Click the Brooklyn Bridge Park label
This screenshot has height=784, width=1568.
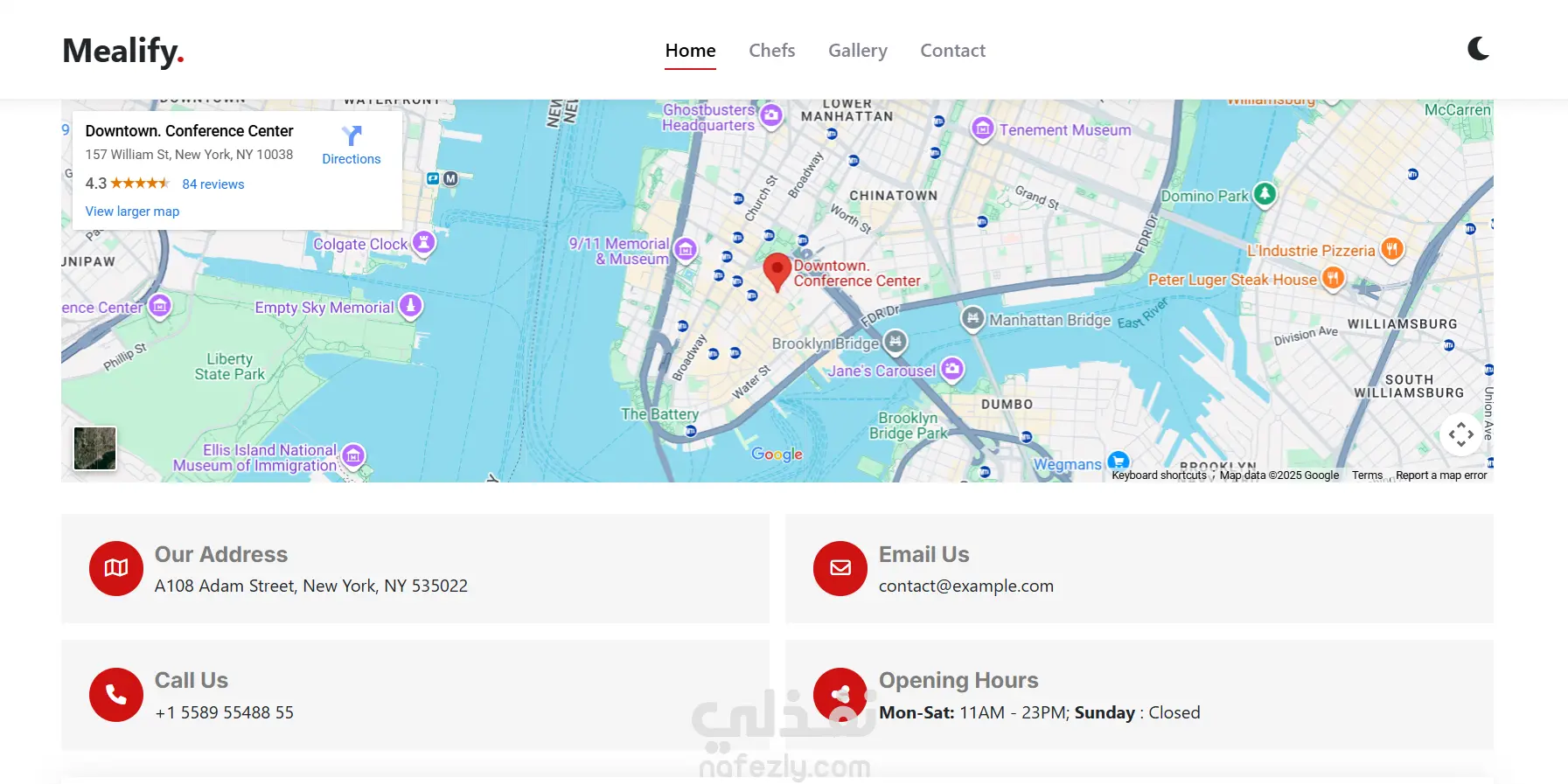coord(909,426)
